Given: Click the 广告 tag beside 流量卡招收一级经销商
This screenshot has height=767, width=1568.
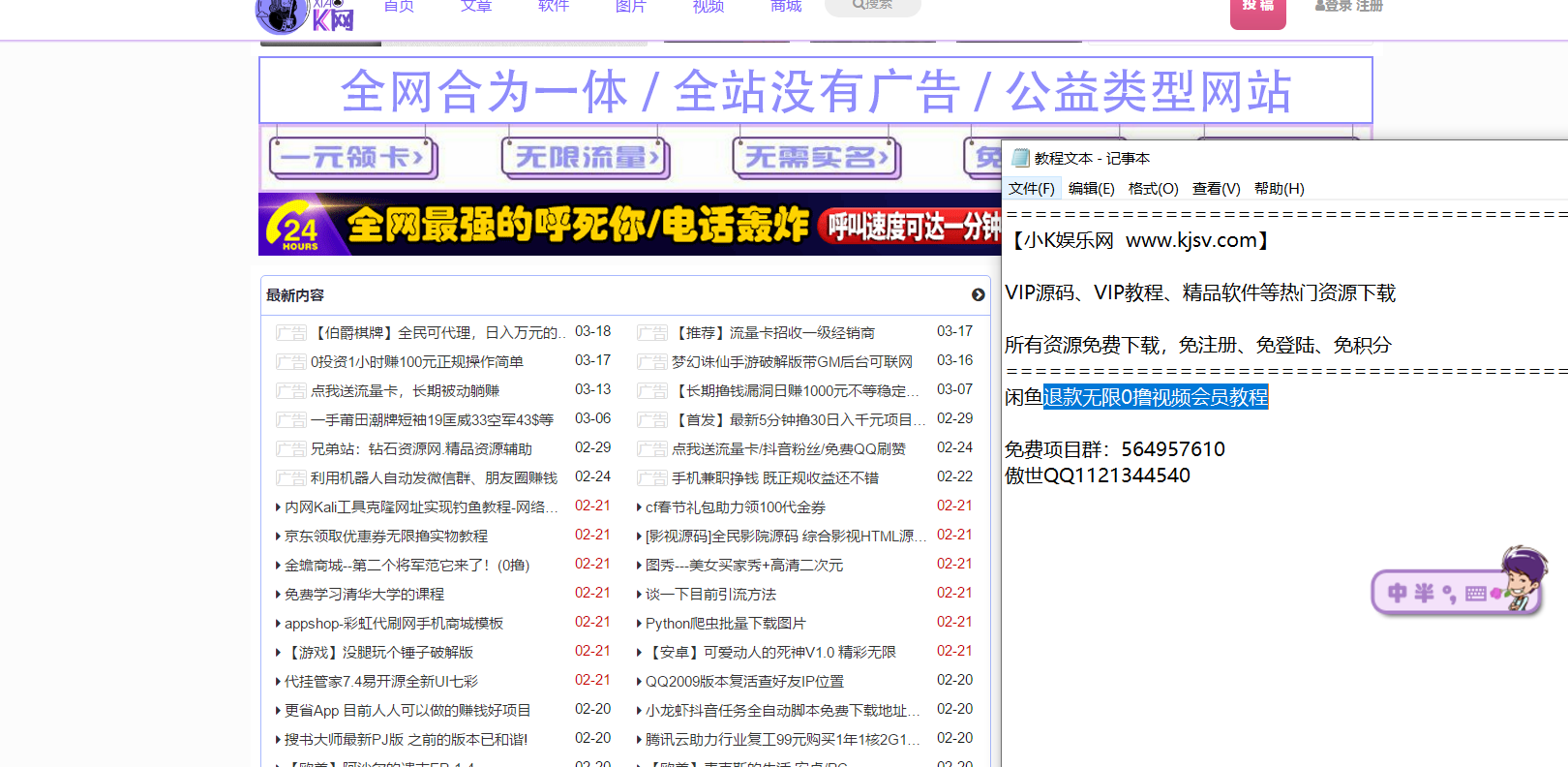Looking at the screenshot, I should coord(652,333).
